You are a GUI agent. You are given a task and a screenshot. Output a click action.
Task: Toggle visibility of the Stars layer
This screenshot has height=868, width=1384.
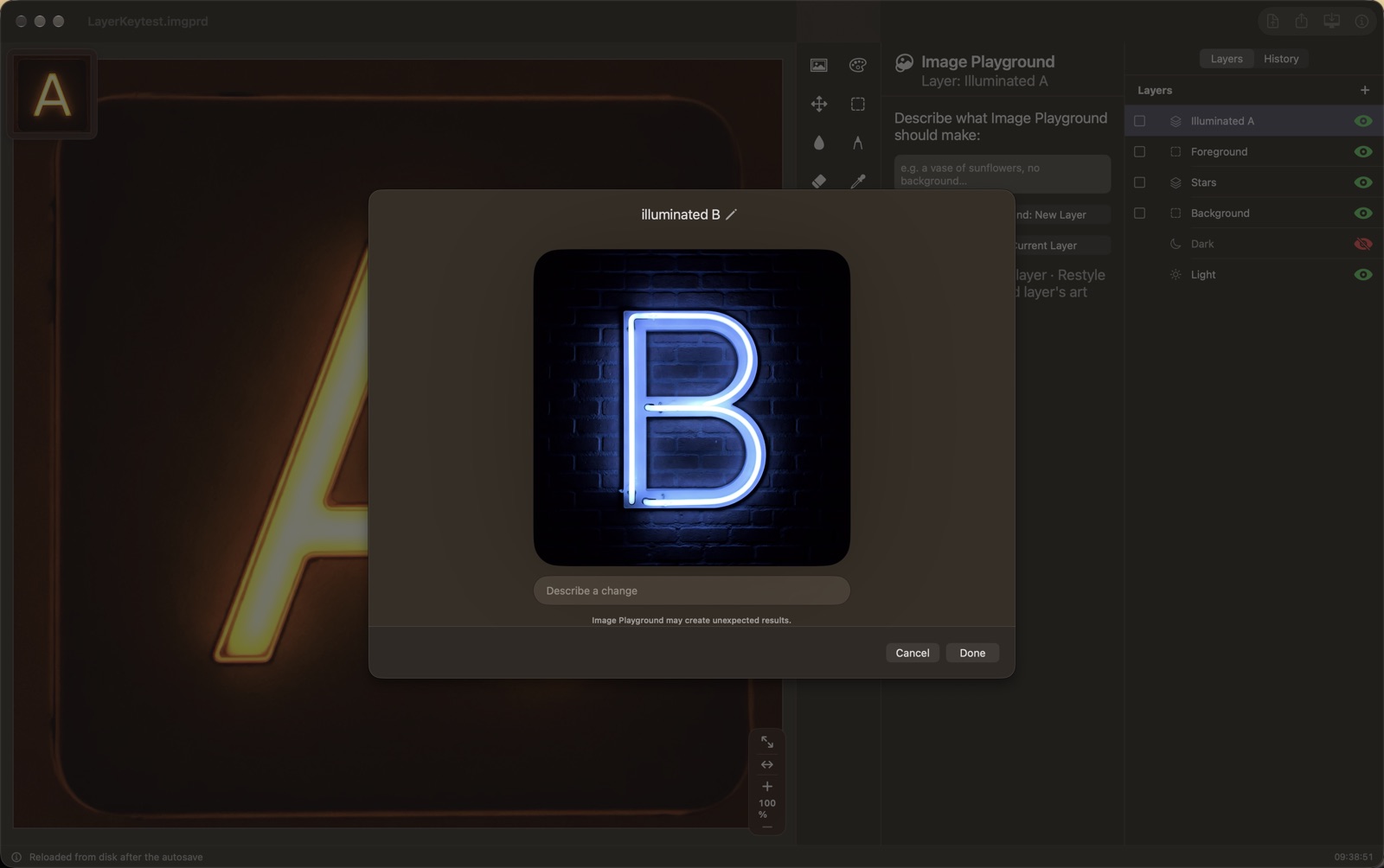coord(1363,182)
